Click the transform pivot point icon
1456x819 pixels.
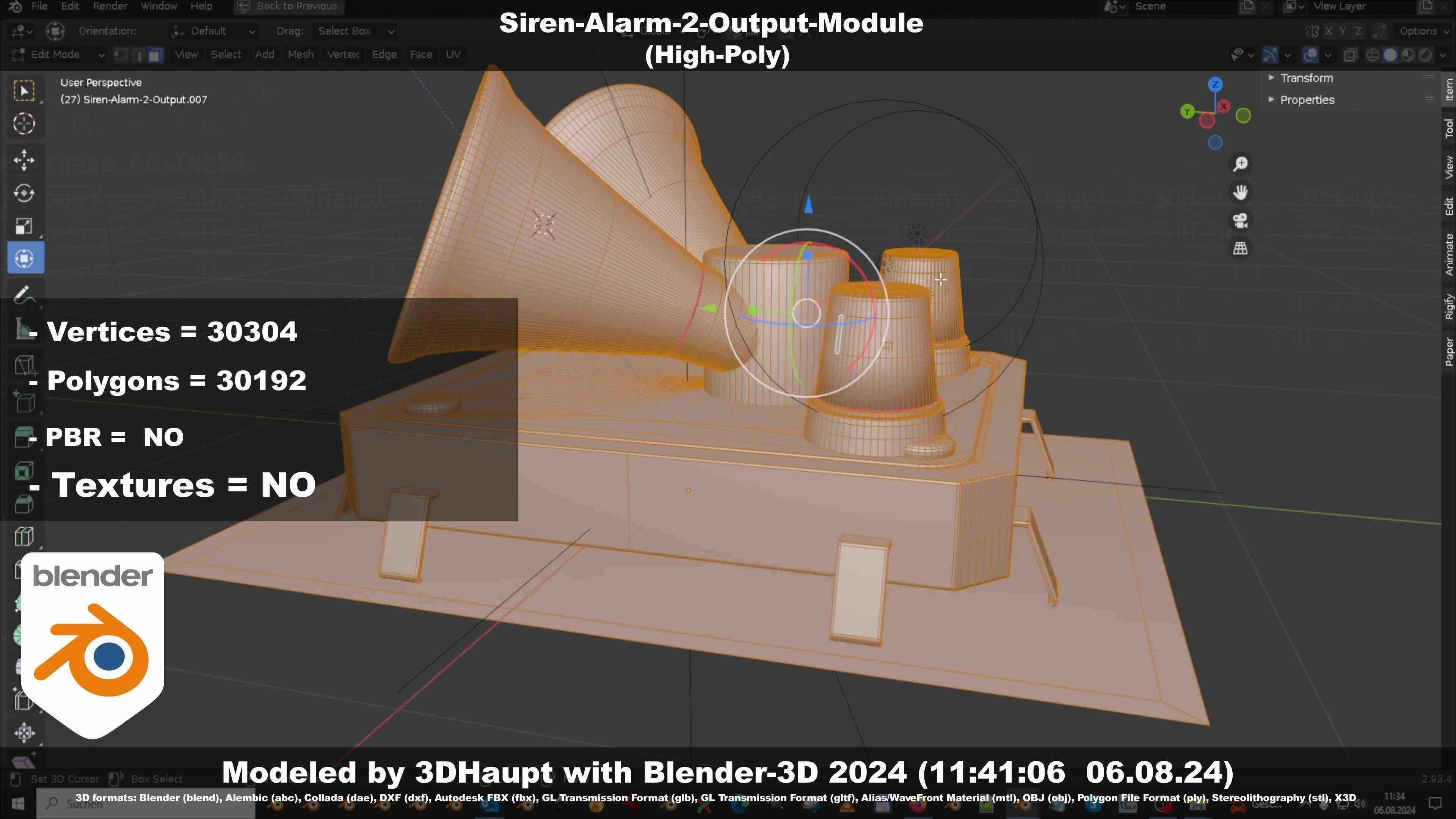[55, 31]
